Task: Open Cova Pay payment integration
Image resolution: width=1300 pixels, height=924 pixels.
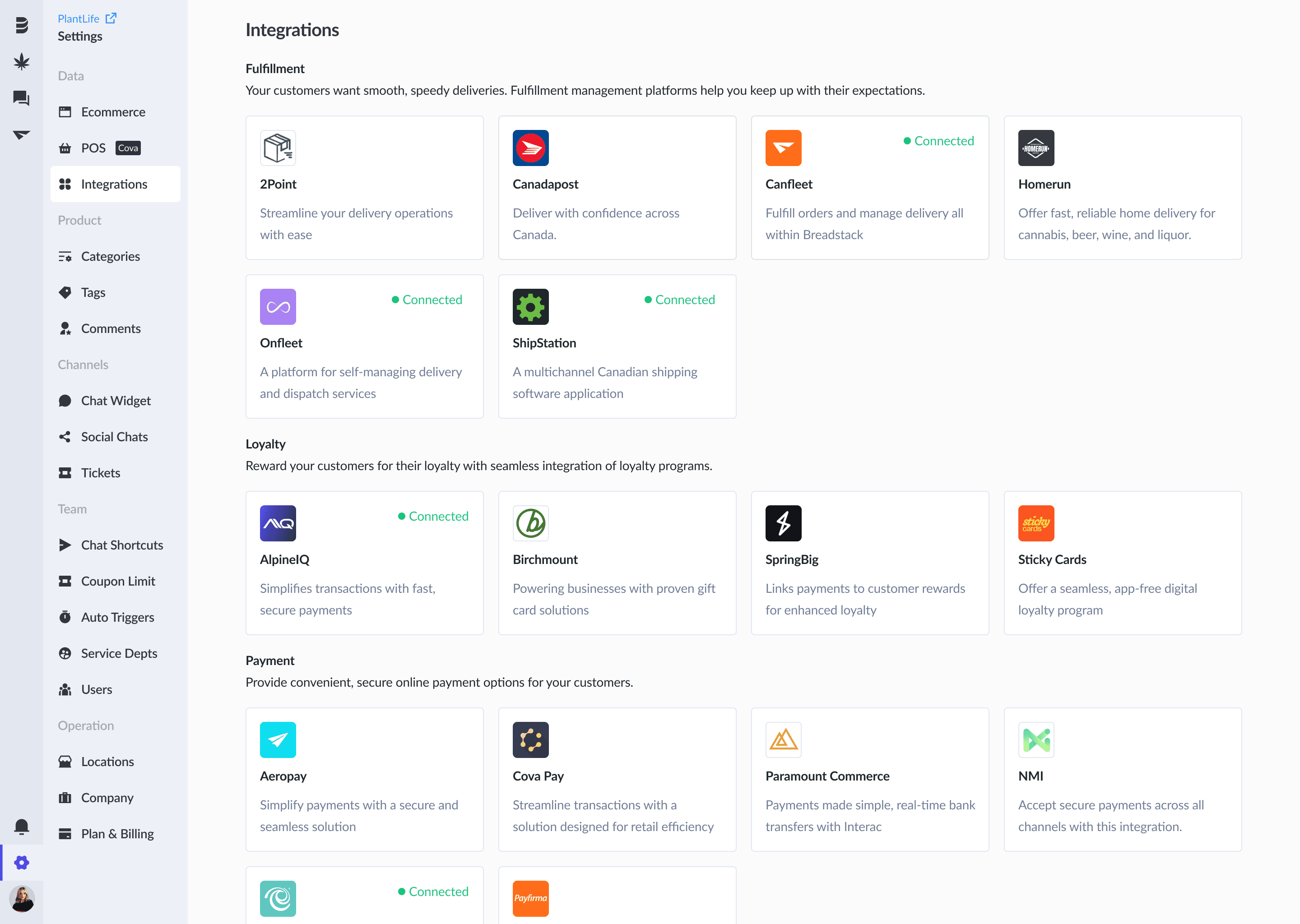Action: (x=617, y=780)
